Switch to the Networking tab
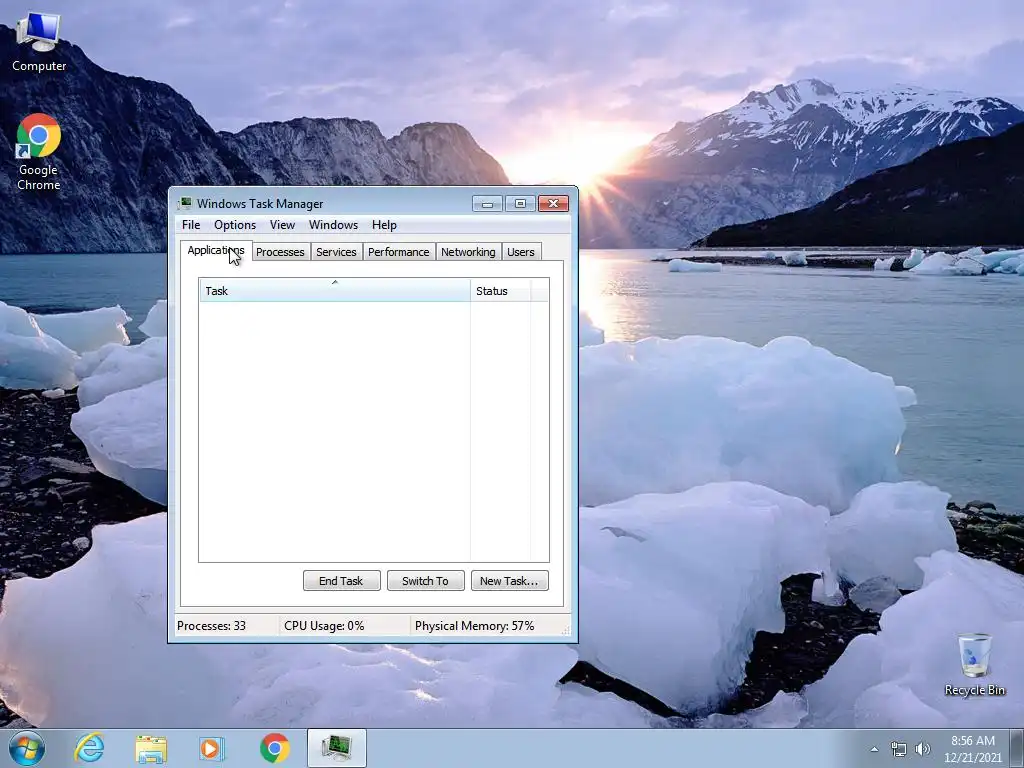The width and height of the screenshot is (1024, 768). pos(468,252)
